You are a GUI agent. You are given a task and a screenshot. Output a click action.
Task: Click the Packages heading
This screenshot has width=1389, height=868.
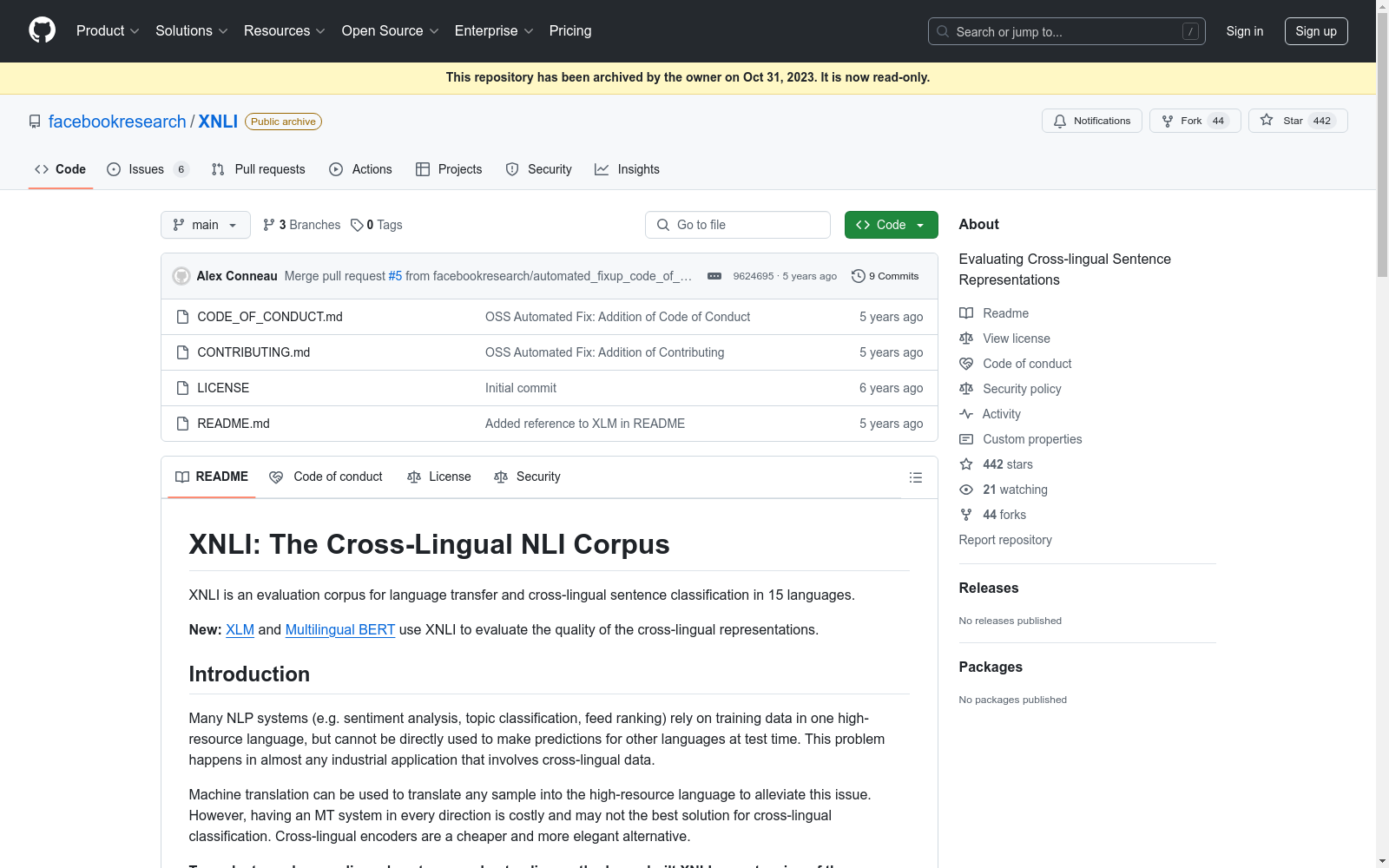coord(991,667)
